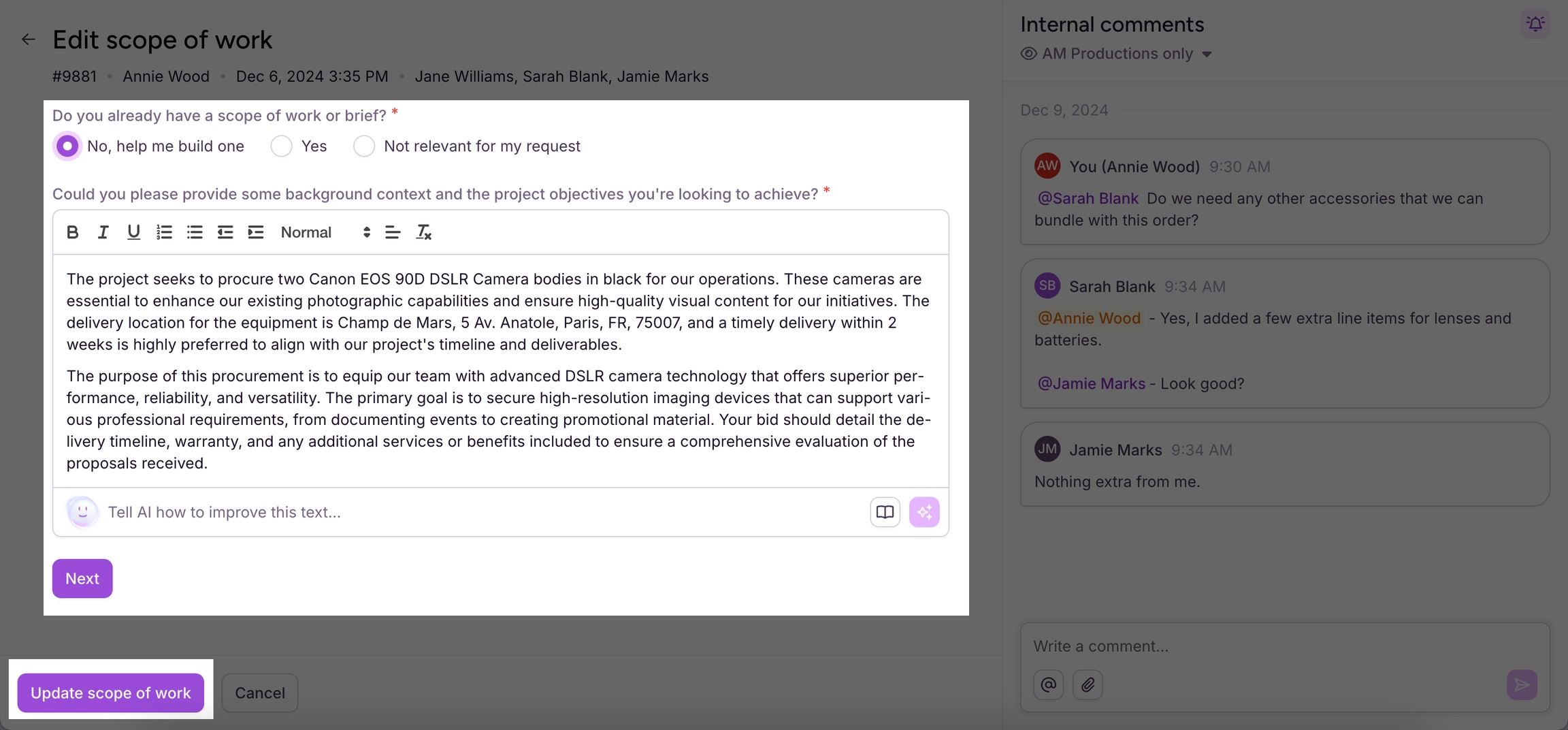The width and height of the screenshot is (1568, 730).
Task: Open the Normal text style dropdown
Action: pyautogui.click(x=325, y=232)
